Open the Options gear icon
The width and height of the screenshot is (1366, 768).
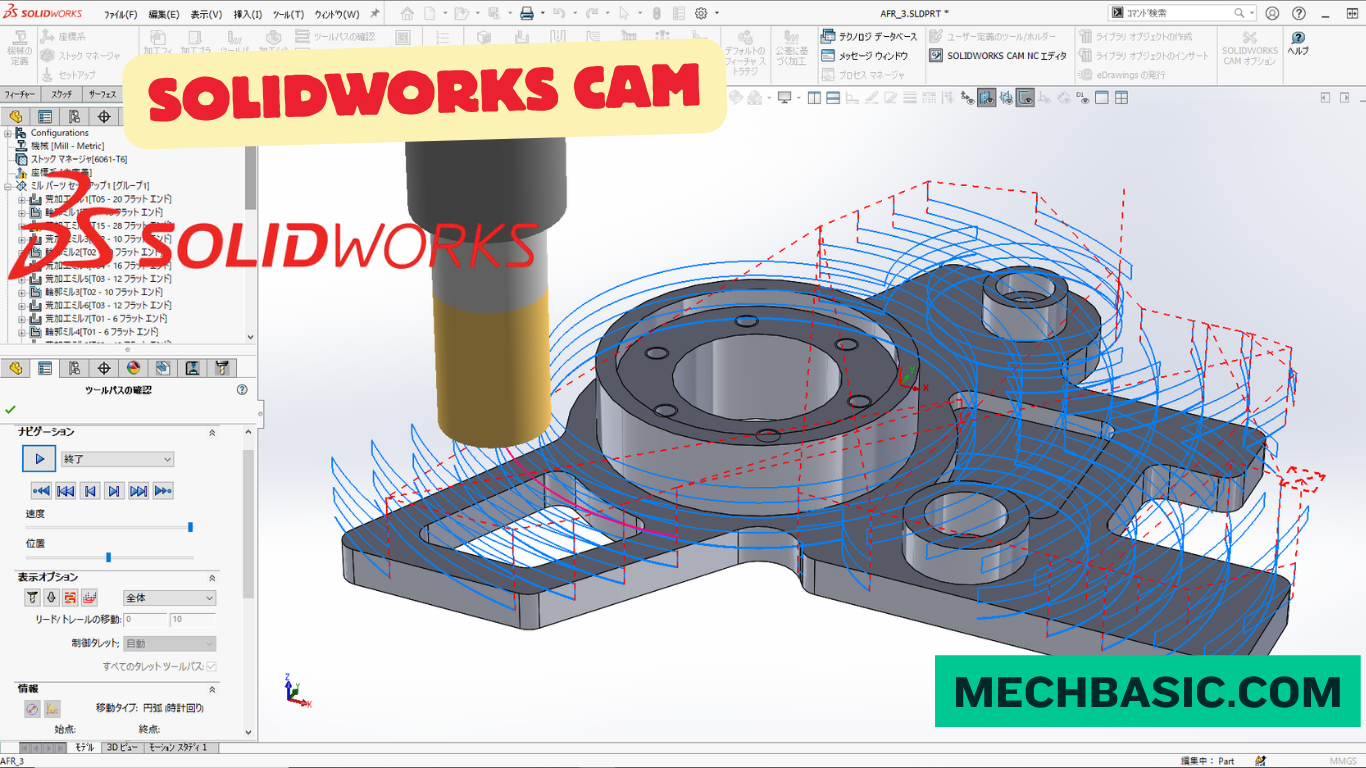pos(701,13)
